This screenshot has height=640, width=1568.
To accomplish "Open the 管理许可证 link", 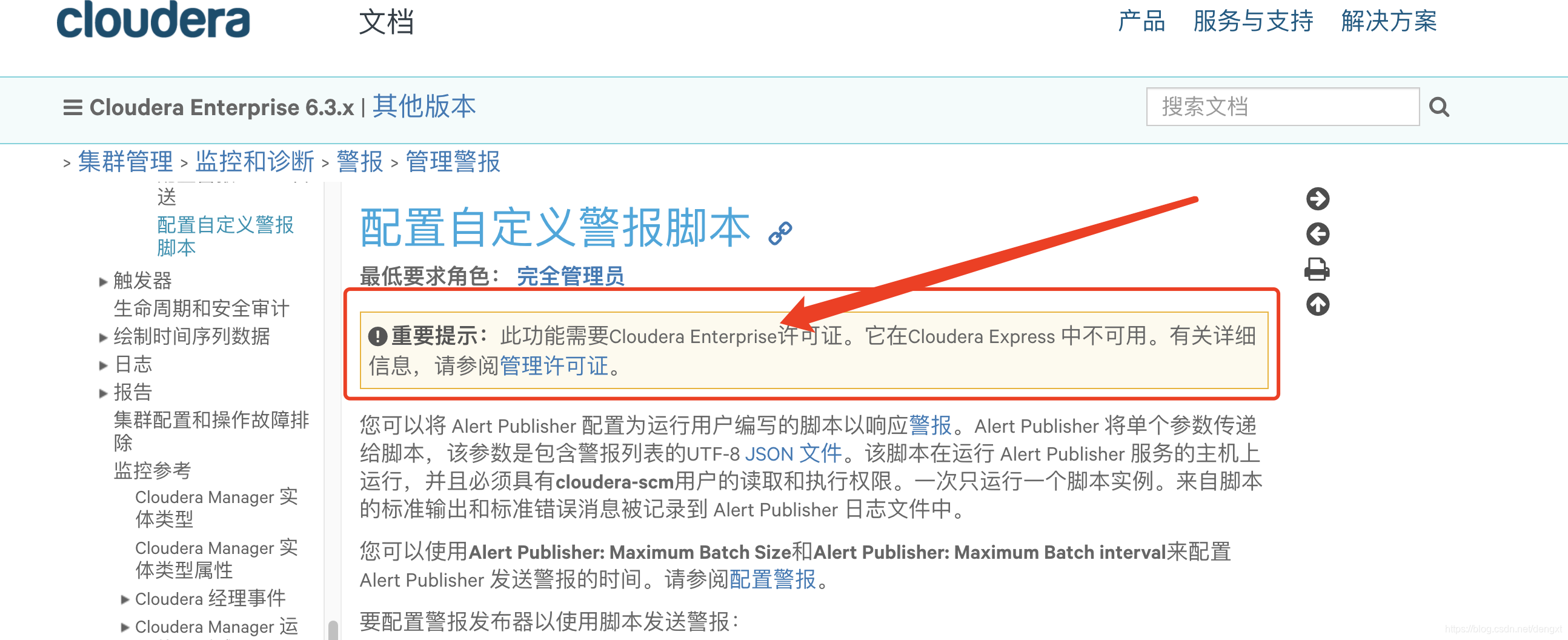I will [554, 366].
